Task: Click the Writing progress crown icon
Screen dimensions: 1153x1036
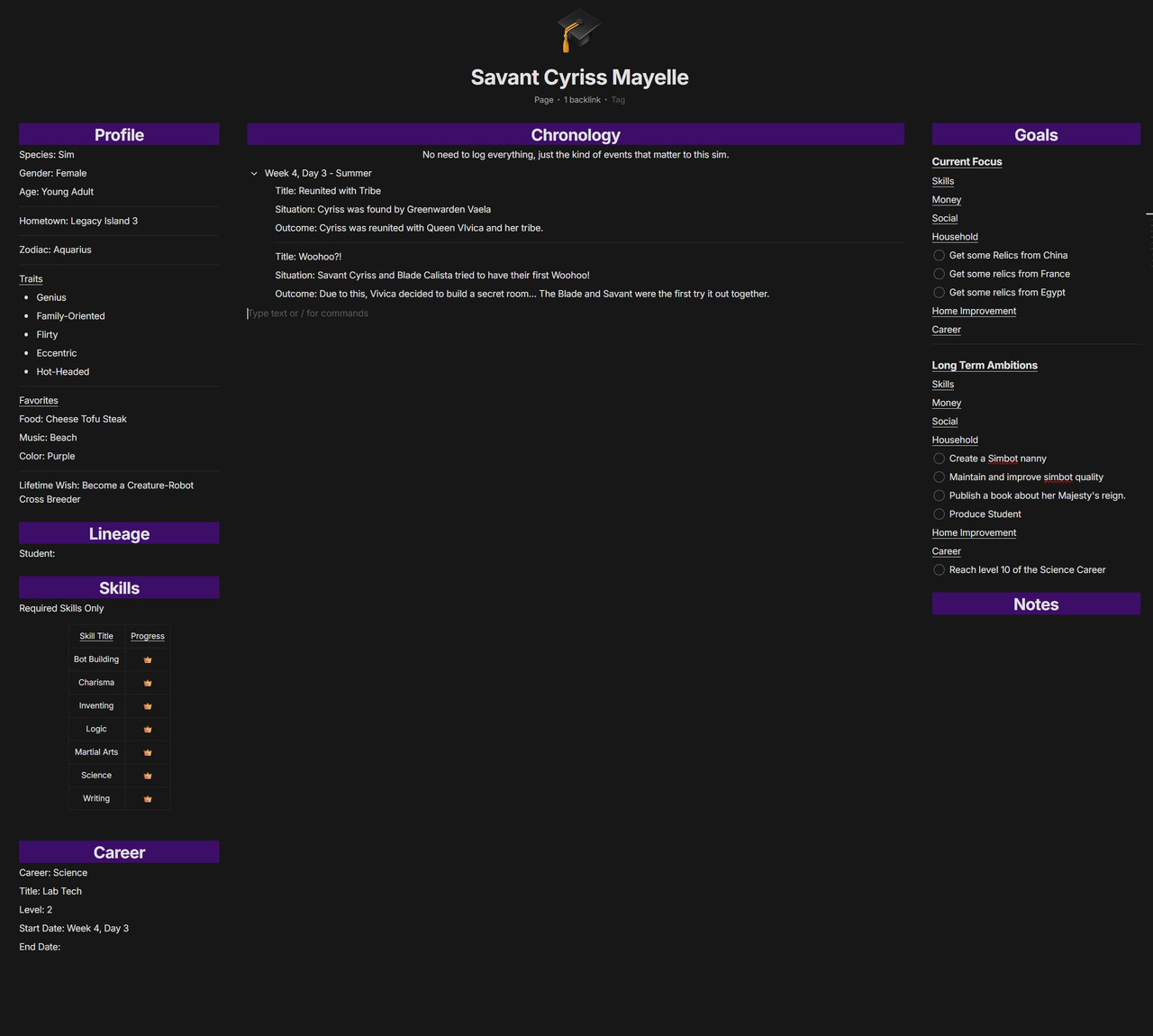Action: pyautogui.click(x=148, y=799)
